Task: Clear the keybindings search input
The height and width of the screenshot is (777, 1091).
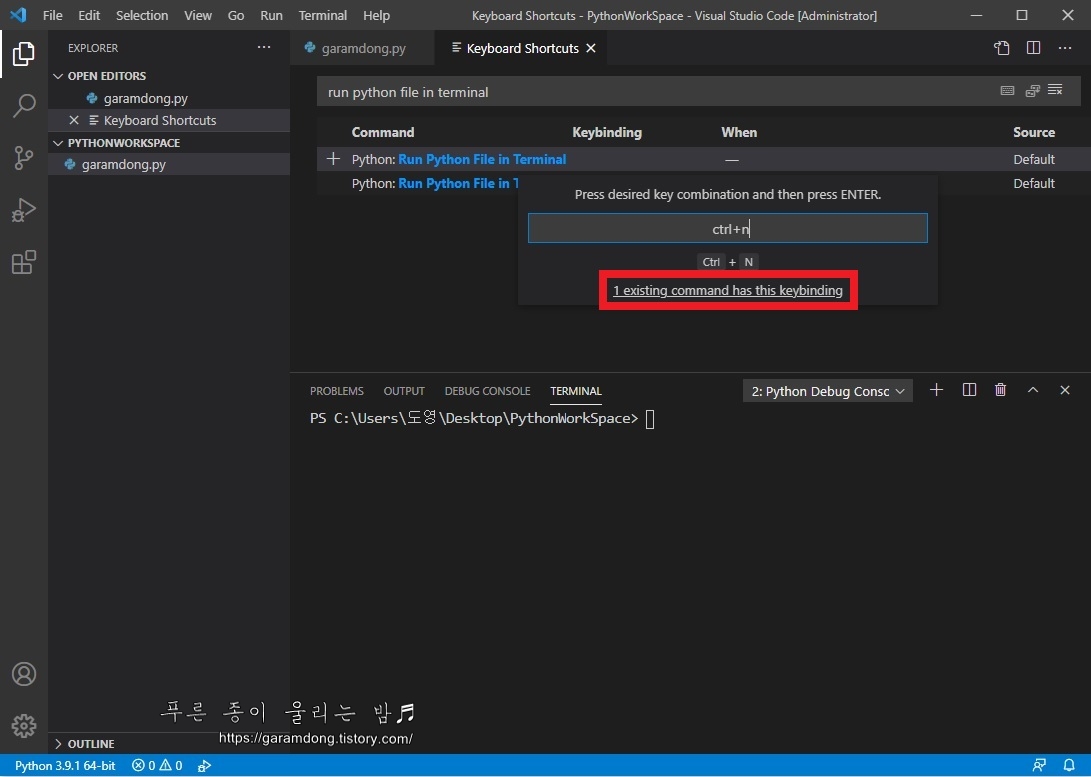Action: tap(1056, 90)
